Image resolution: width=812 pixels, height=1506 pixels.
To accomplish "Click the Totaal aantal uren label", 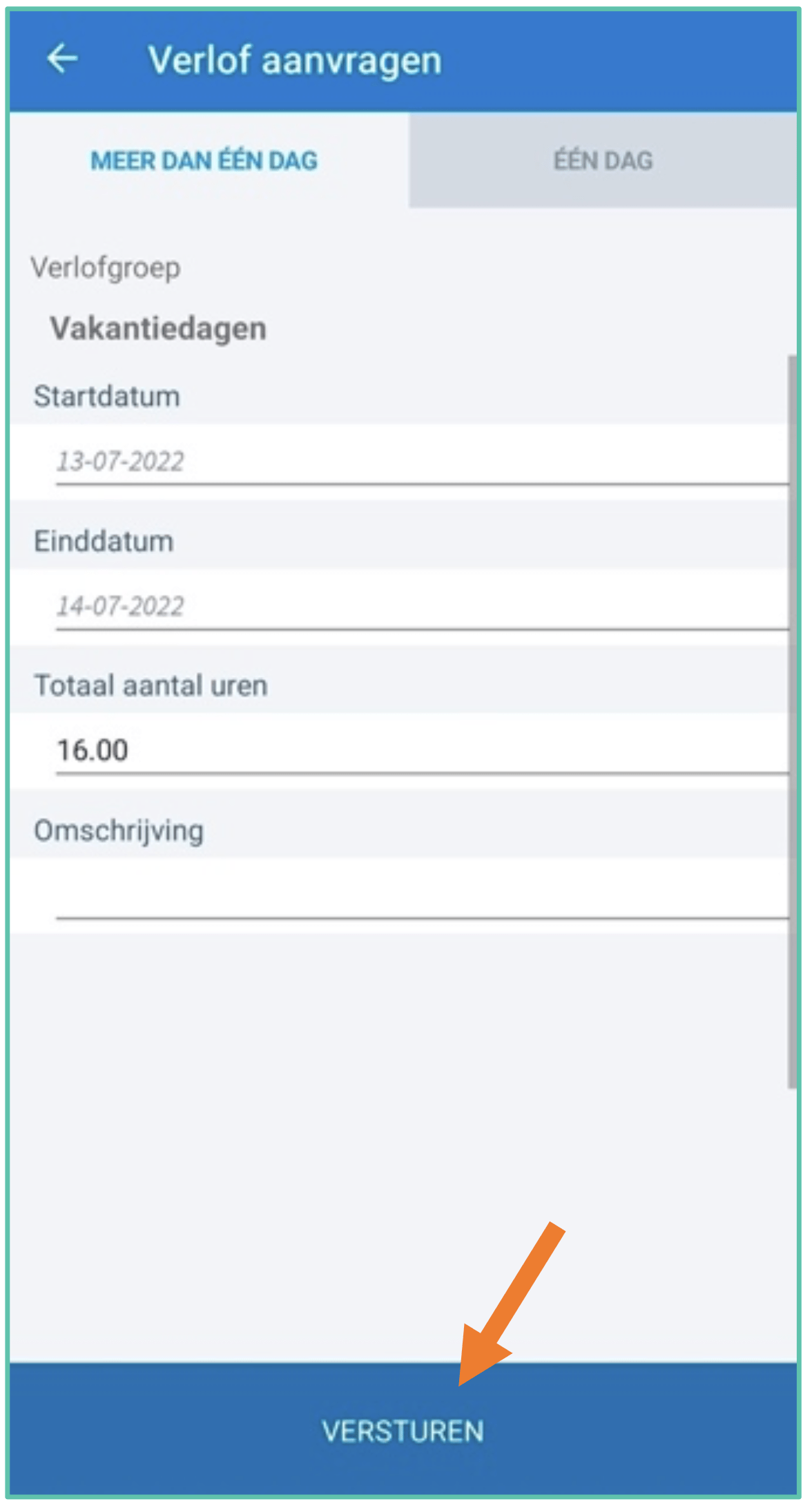I will pos(151,686).
